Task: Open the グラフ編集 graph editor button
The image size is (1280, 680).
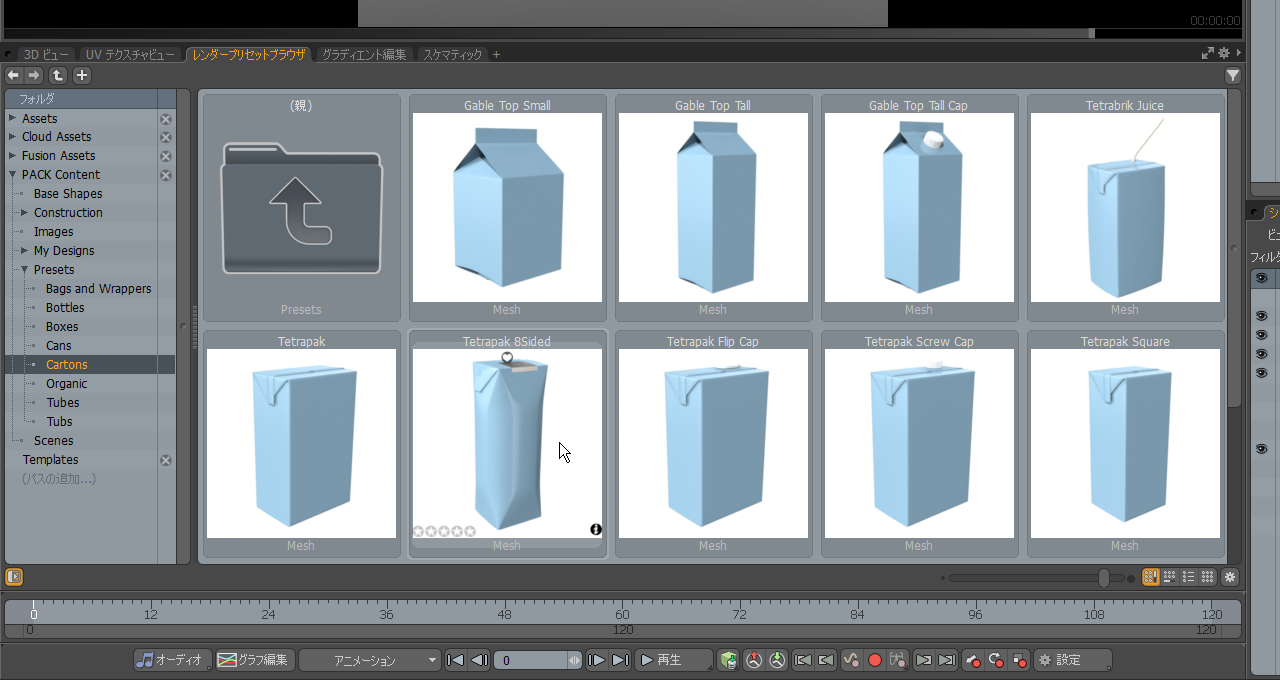Action: (x=254, y=660)
